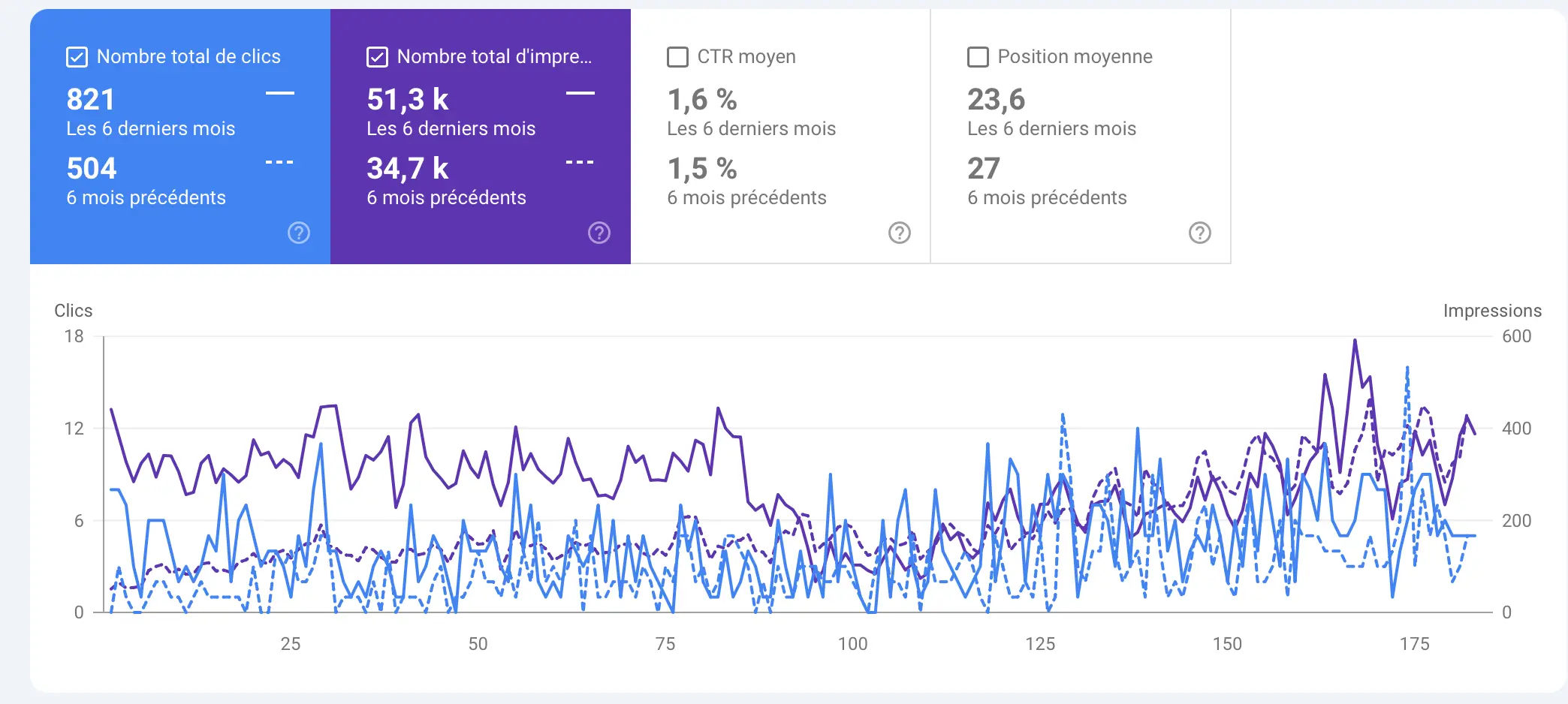Click the dashed line legend icon for clicks

pyautogui.click(x=279, y=161)
